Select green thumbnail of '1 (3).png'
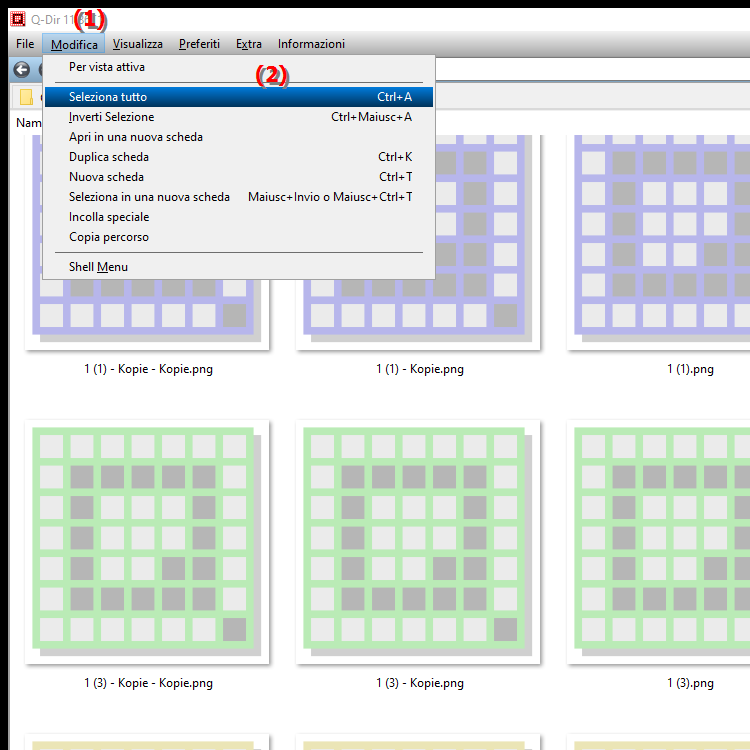This screenshot has width=750, height=750. coord(658,542)
